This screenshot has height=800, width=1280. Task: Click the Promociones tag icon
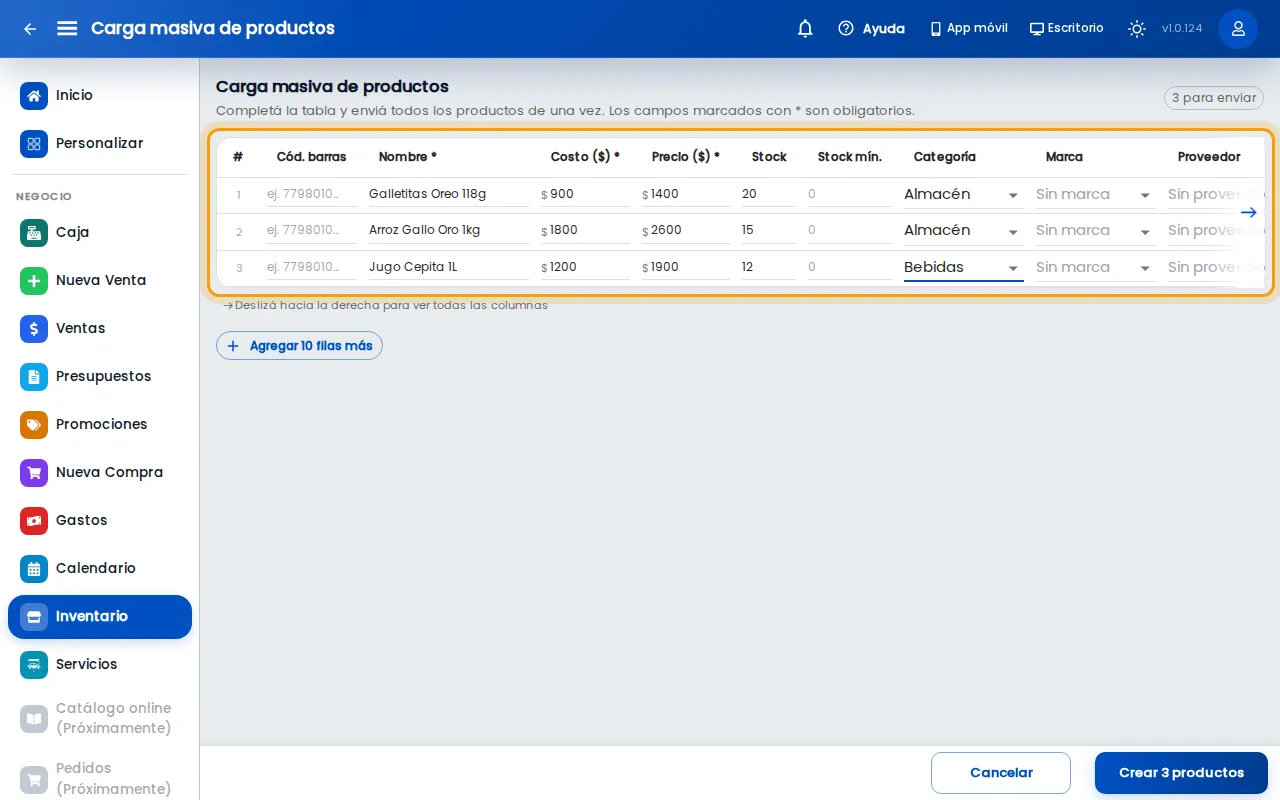pyautogui.click(x=34, y=425)
